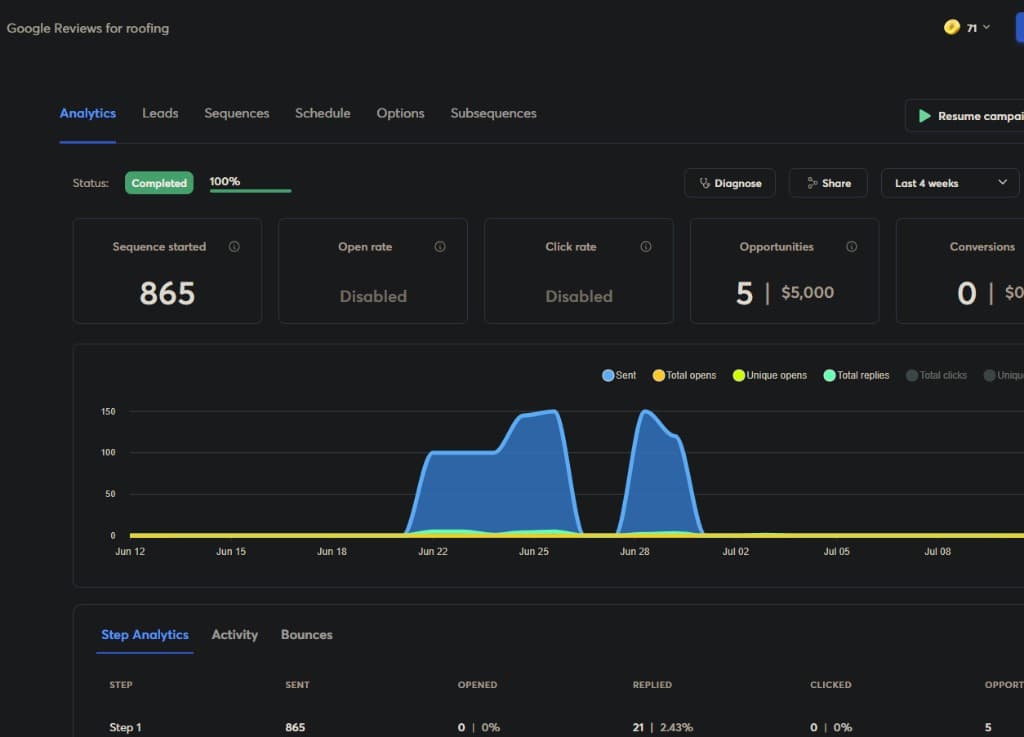Click the Opportunities $5,000 value
The width and height of the screenshot is (1024, 737).
click(x=807, y=292)
